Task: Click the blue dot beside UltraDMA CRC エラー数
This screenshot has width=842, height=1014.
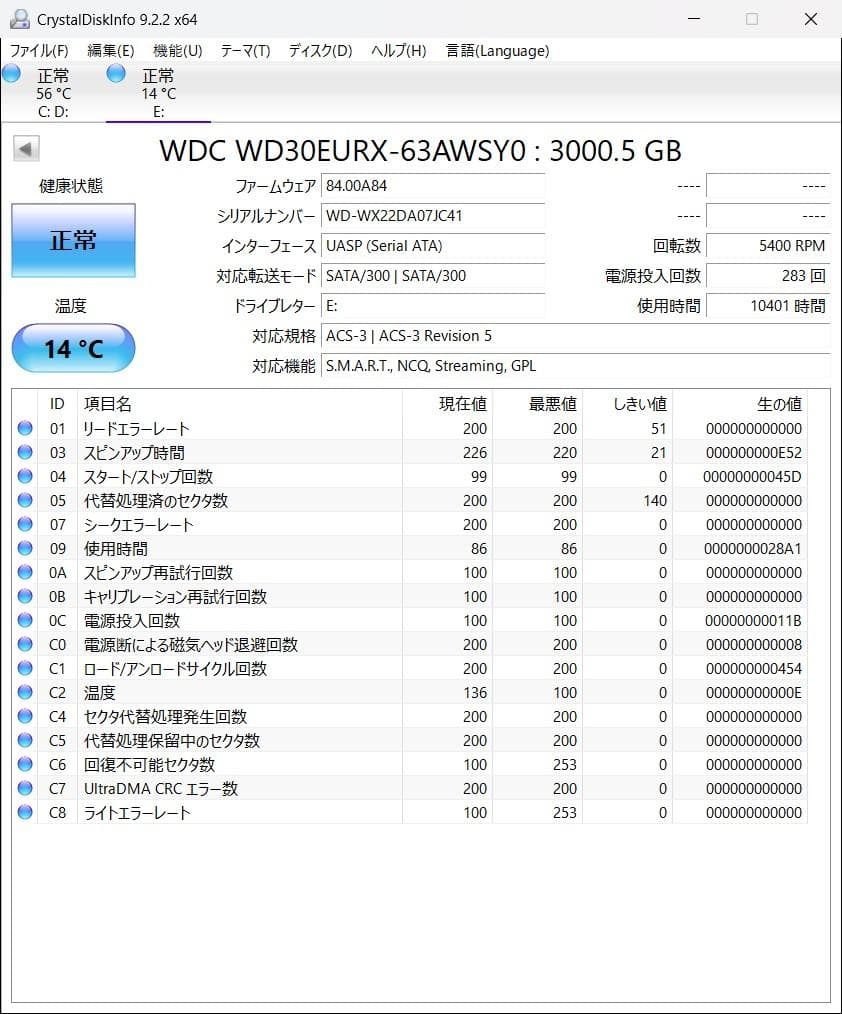Action: (x=24, y=788)
